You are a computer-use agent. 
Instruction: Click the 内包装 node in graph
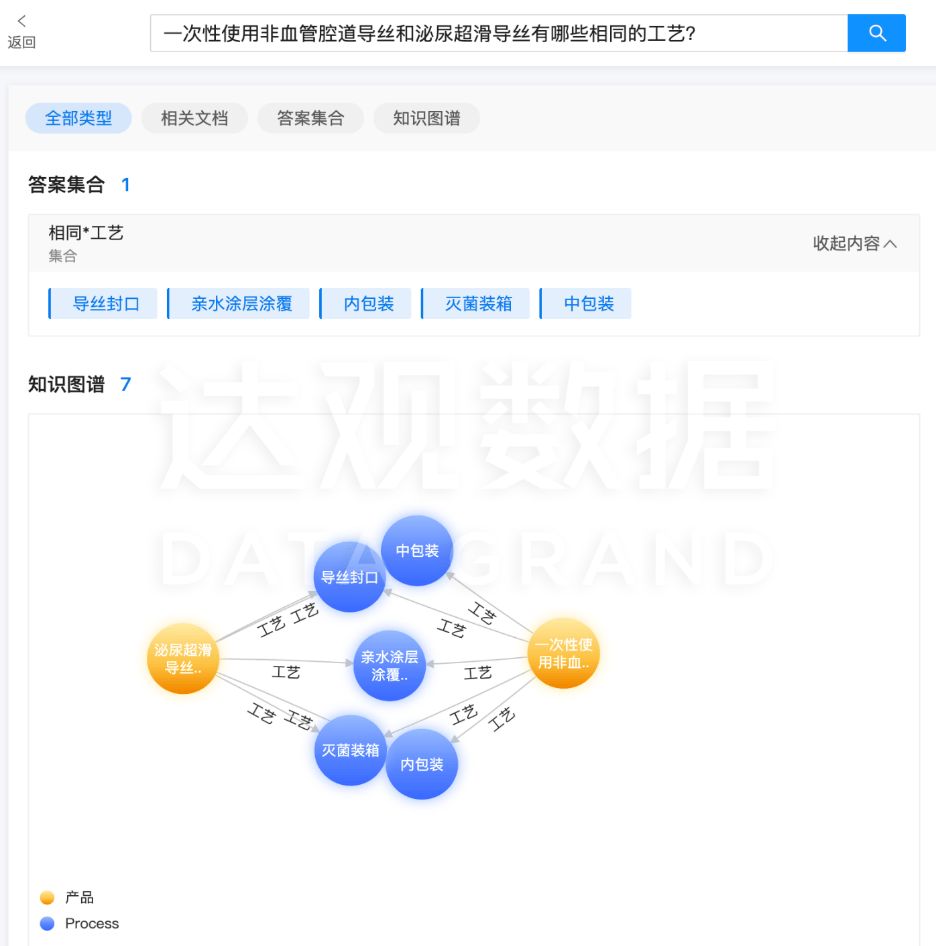point(421,764)
